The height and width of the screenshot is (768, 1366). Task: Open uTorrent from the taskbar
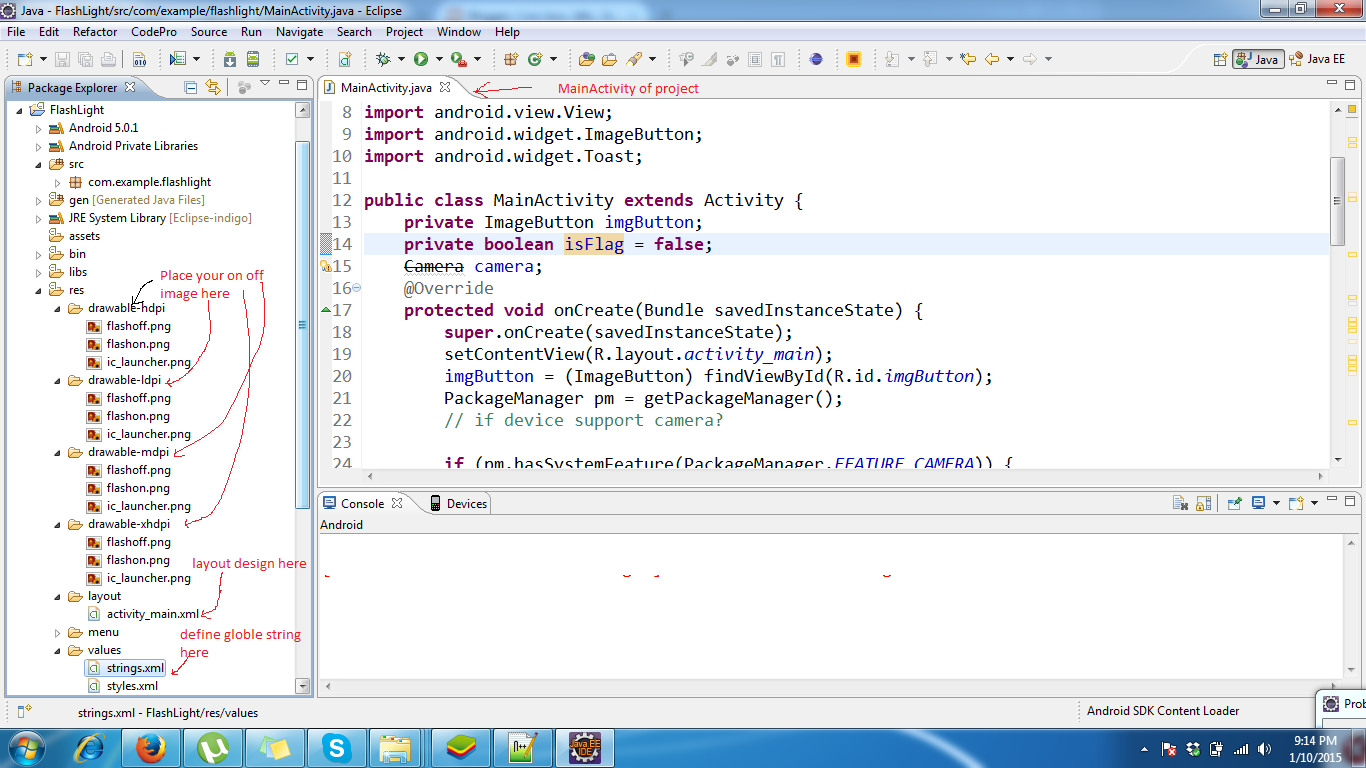click(211, 747)
